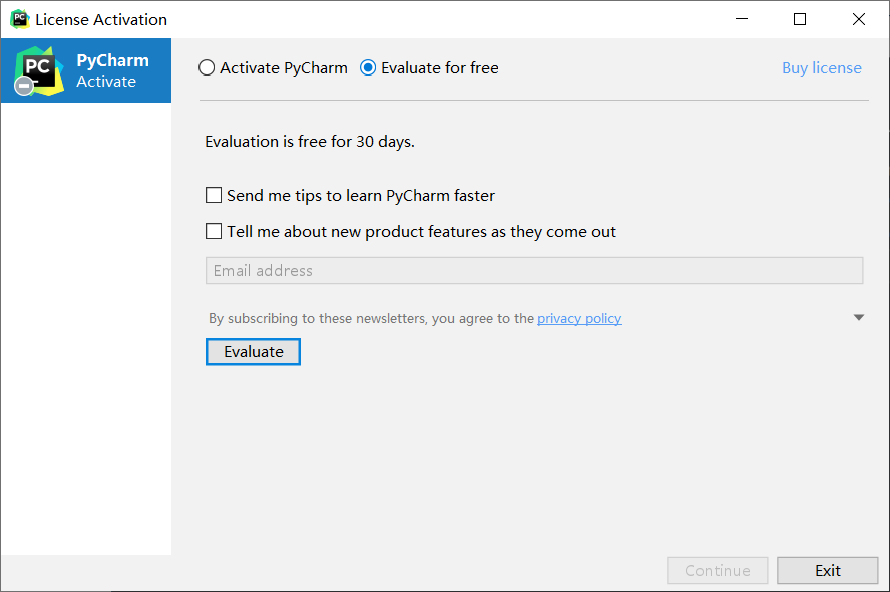This screenshot has width=890, height=592.
Task: Click the gray minus badge on PyCharm logo
Action: tap(24, 86)
